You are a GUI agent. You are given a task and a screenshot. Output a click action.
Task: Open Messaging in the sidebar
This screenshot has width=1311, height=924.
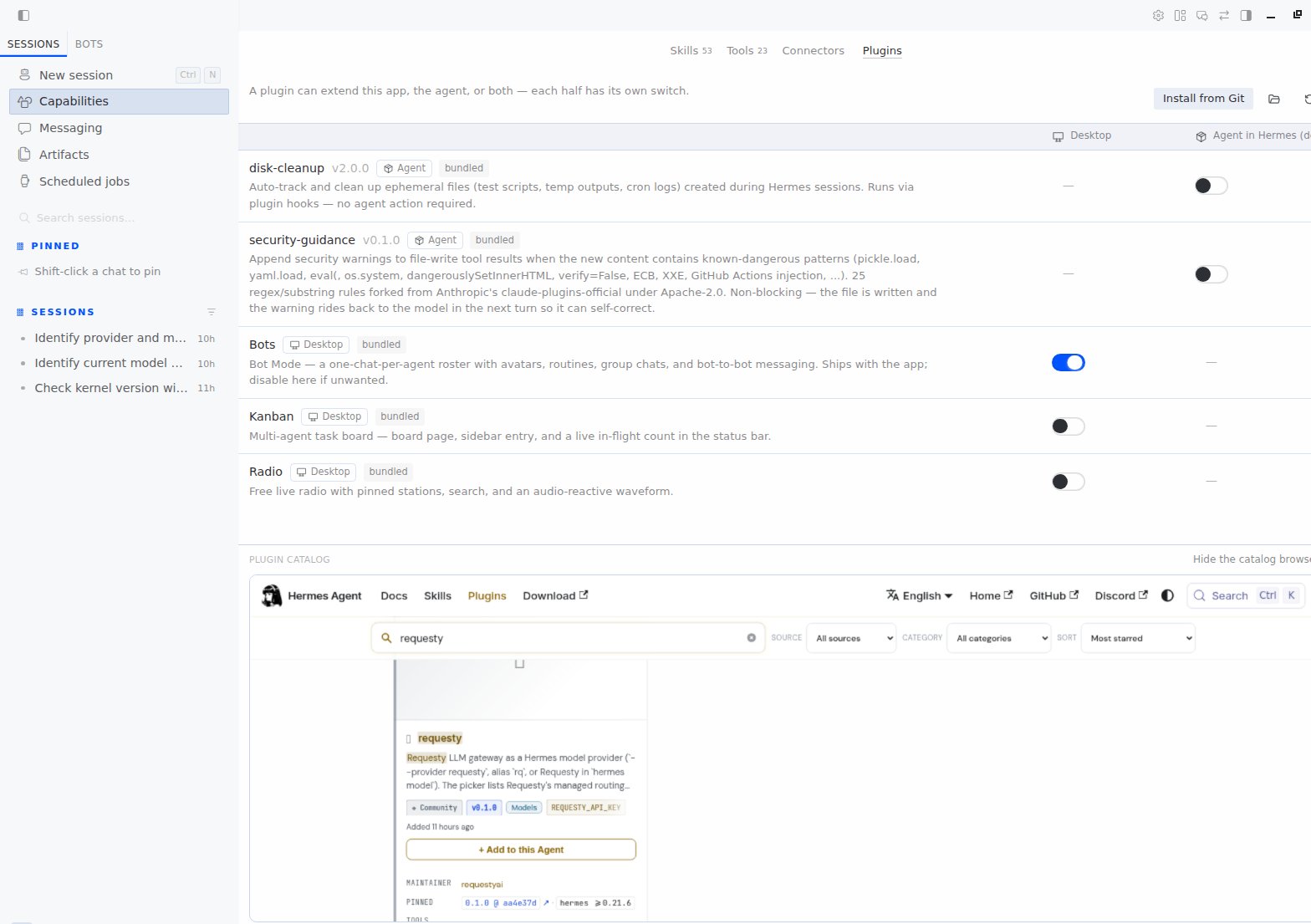pos(119,128)
